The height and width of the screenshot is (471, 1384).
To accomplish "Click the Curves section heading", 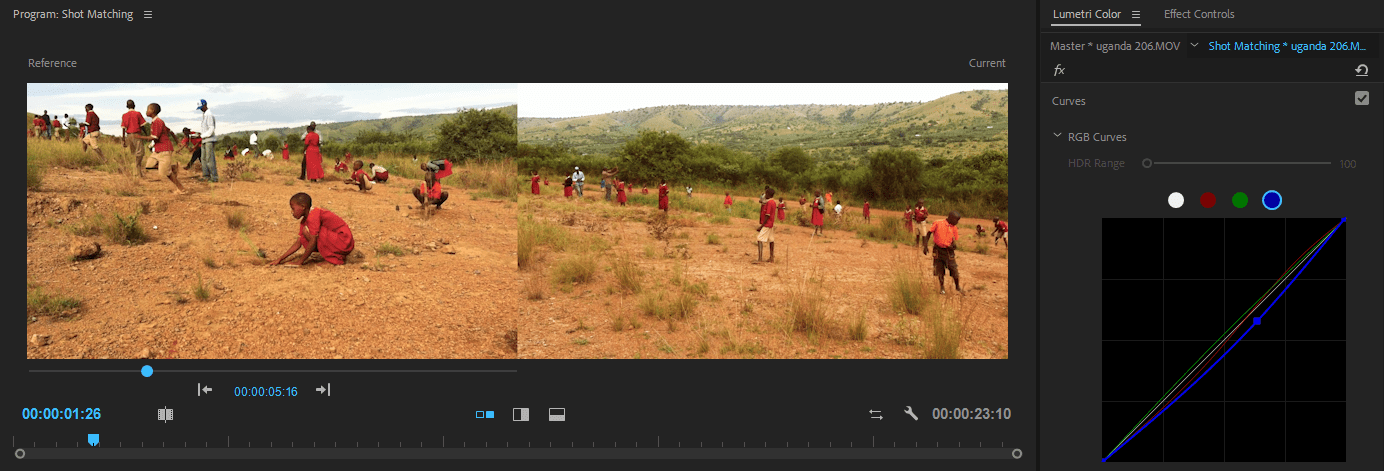I will point(1068,101).
